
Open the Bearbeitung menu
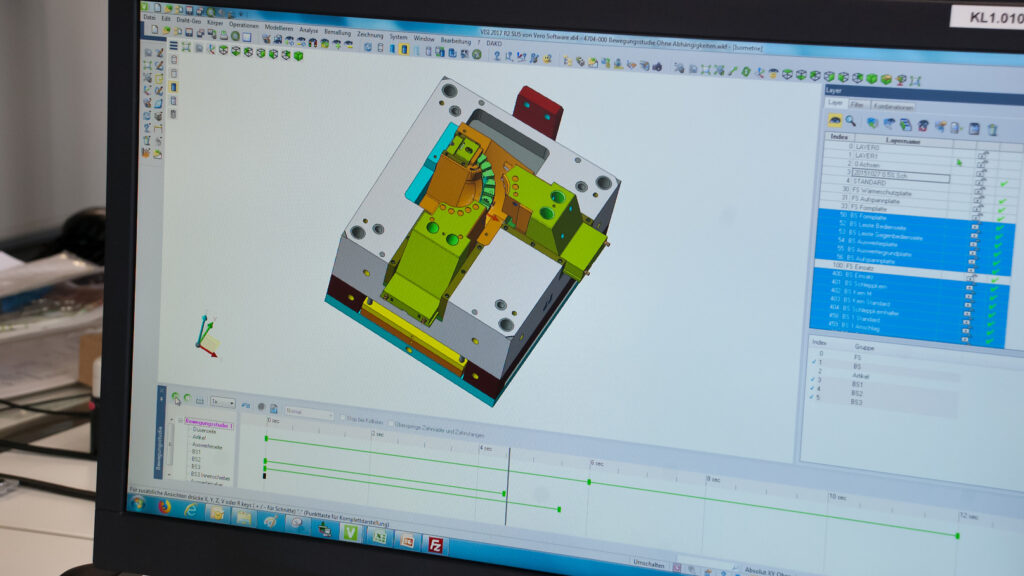click(456, 40)
